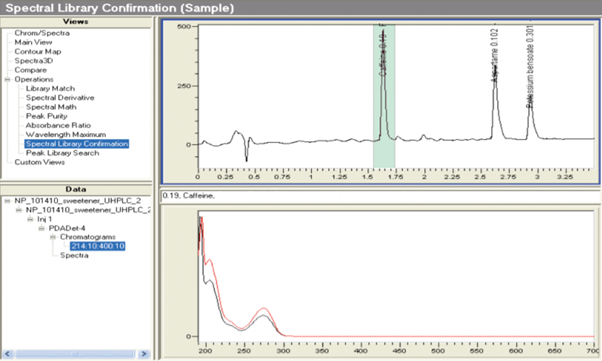602x361 pixels.
Task: Click the red library spectrum curve near 275 nm
Action: [263, 308]
